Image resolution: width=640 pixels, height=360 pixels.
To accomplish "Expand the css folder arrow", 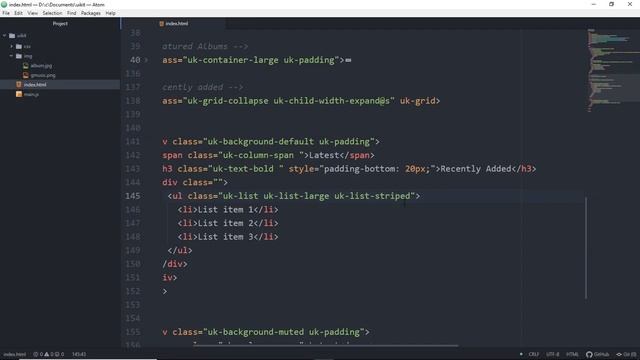I will (x=11, y=47).
